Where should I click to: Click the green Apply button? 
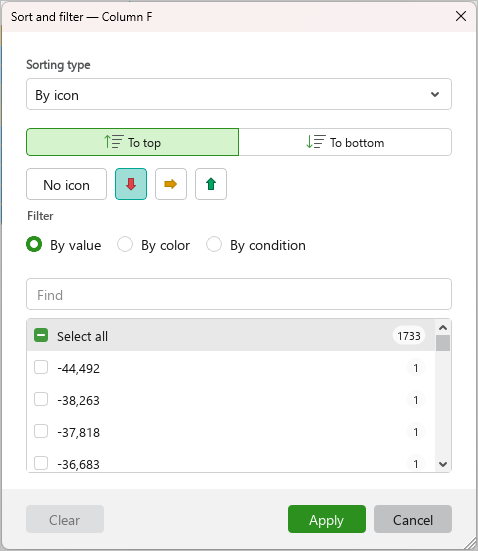(x=327, y=519)
